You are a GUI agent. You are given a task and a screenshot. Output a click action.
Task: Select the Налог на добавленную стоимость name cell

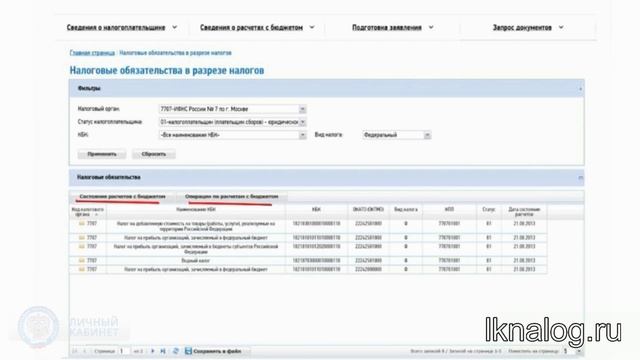click(196, 227)
